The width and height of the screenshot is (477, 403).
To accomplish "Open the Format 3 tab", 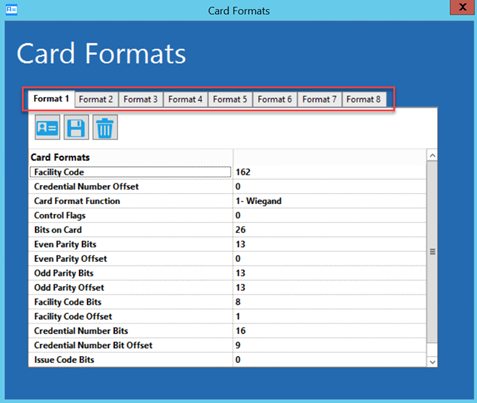I will (141, 99).
